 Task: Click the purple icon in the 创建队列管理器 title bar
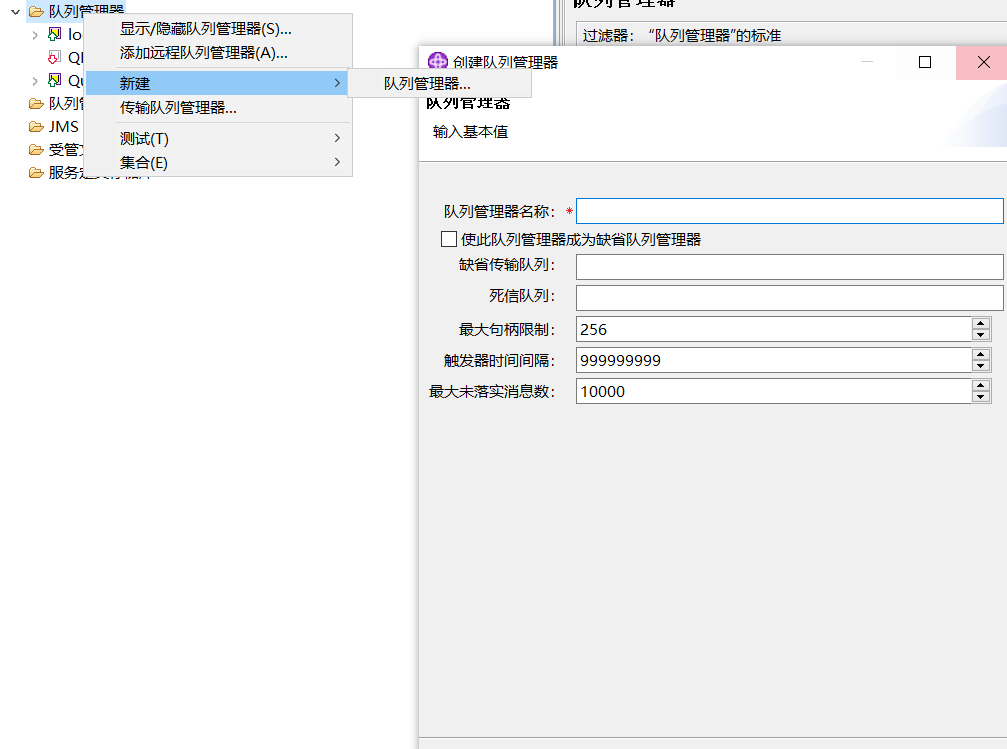point(437,62)
